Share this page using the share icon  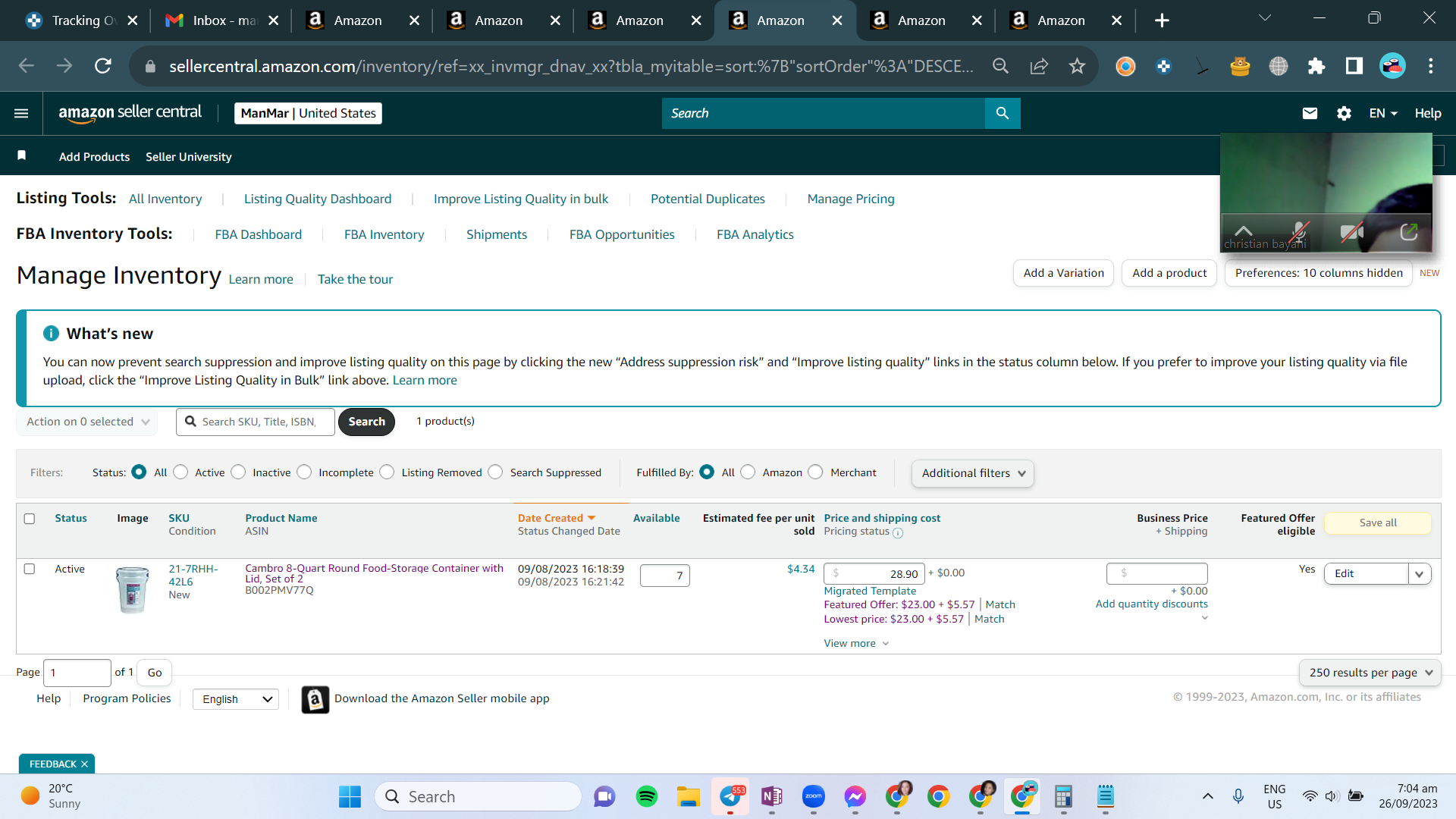click(1039, 66)
